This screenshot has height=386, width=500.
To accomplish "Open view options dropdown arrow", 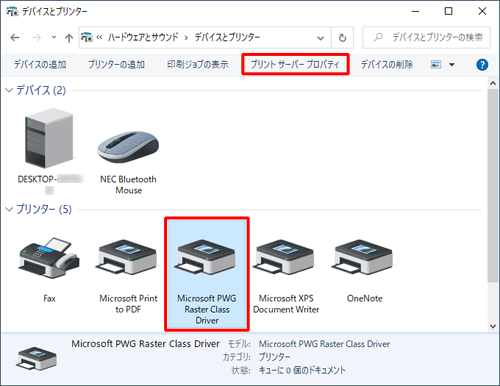I will point(452,65).
